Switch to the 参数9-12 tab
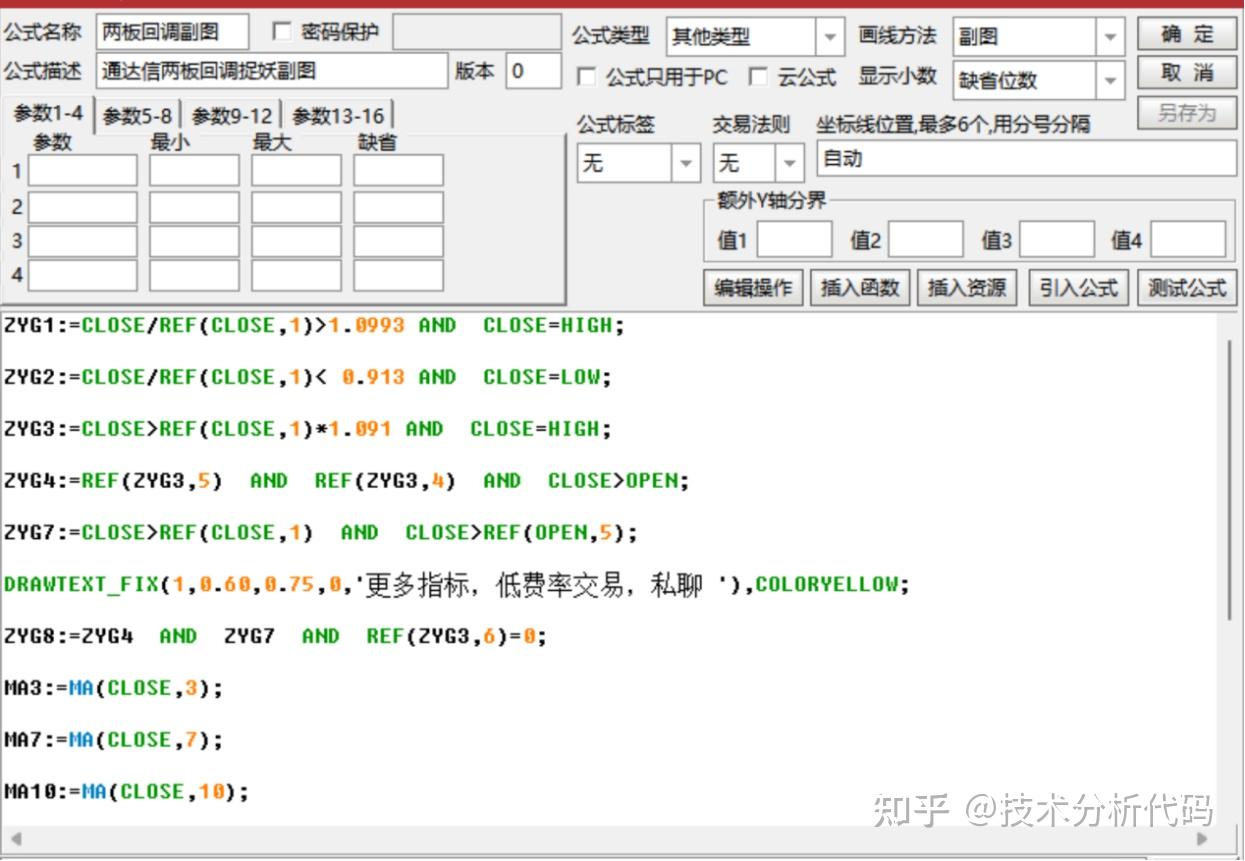The image size is (1245, 861). (232, 116)
